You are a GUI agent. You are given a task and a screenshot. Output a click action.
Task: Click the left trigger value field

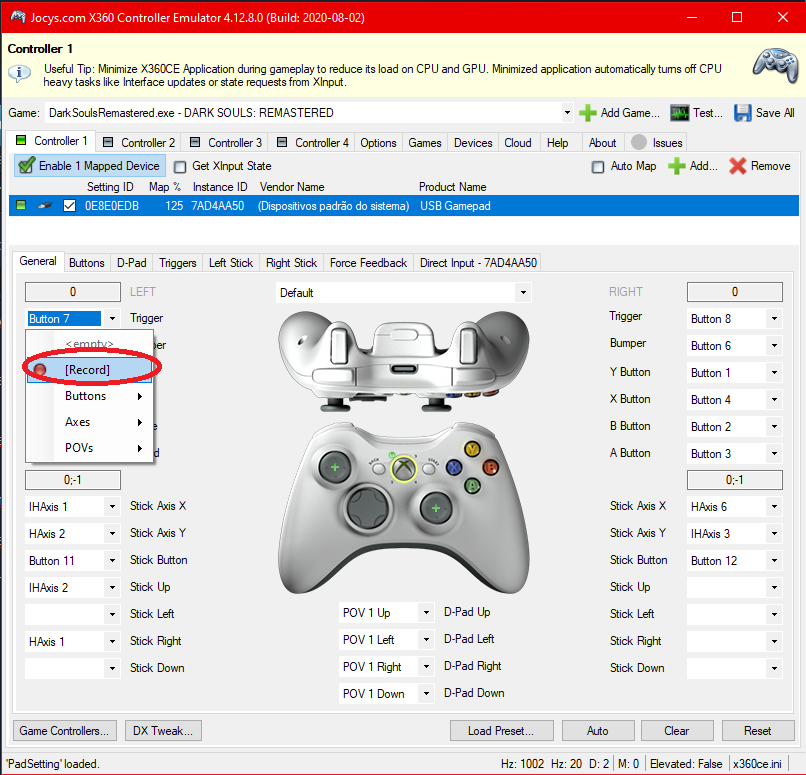(x=73, y=292)
